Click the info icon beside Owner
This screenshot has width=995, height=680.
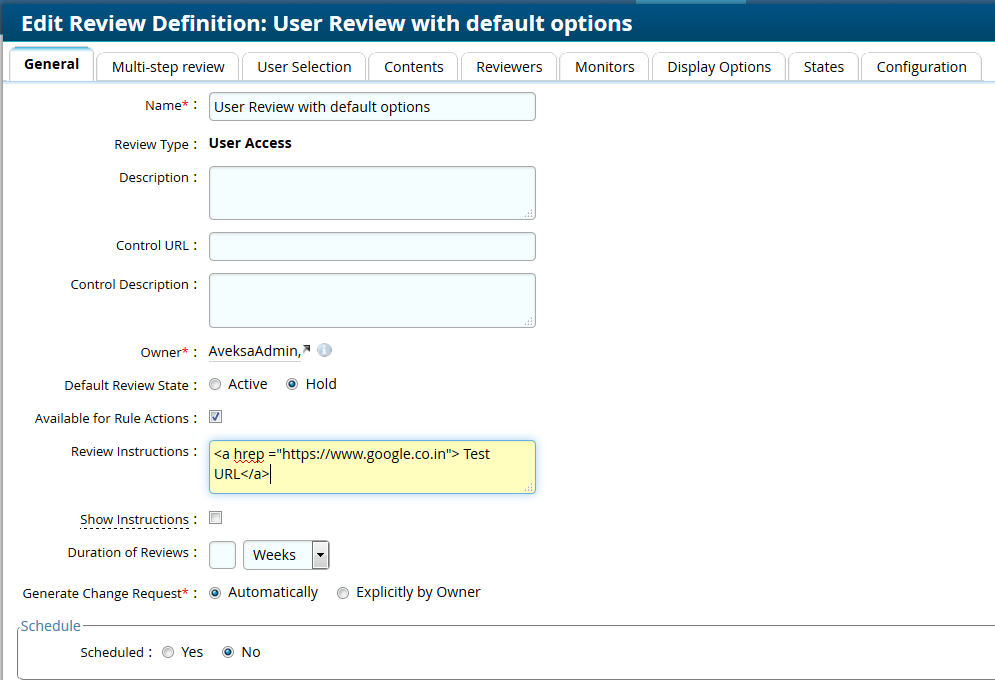point(325,350)
